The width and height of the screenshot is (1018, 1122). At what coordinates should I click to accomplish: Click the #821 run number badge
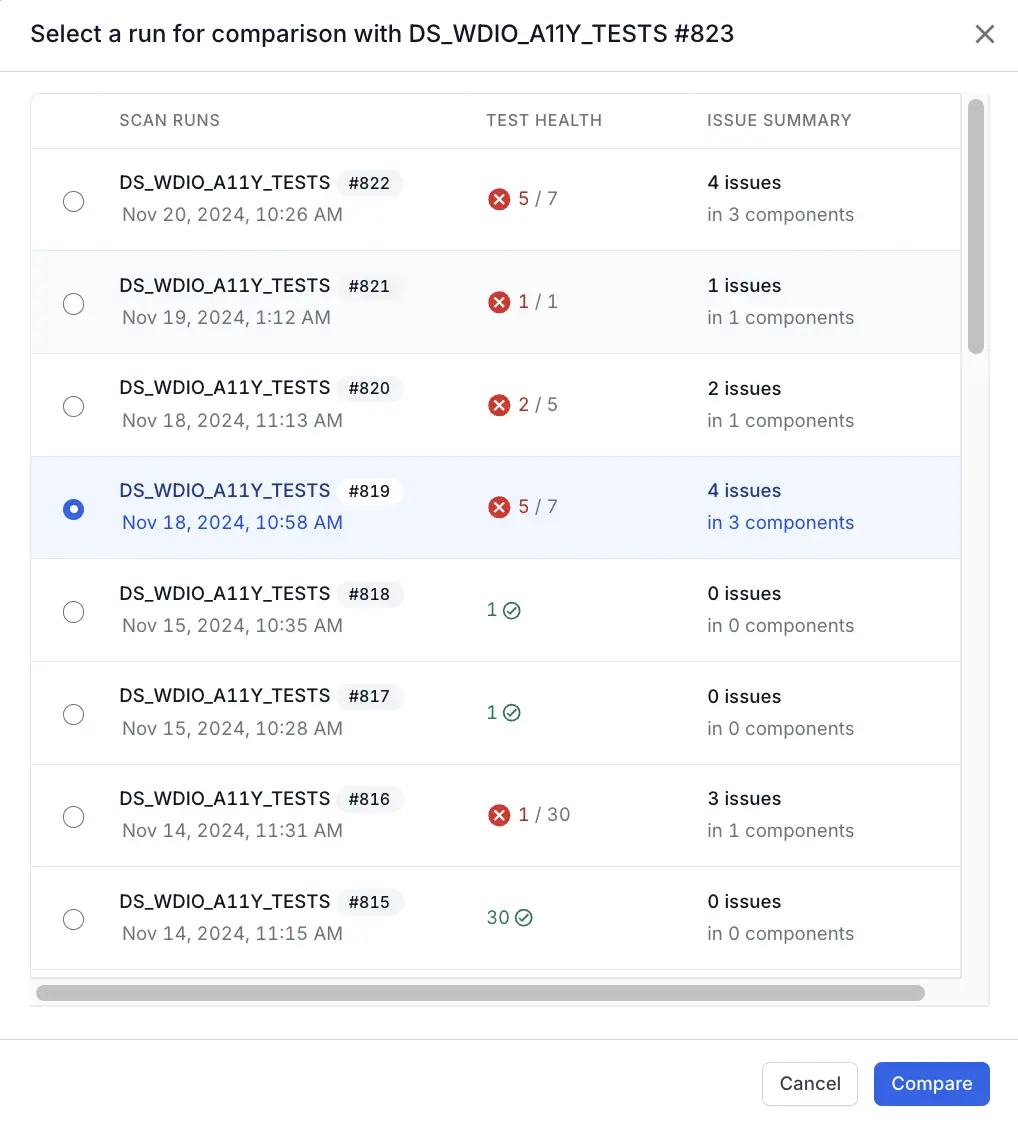point(369,286)
